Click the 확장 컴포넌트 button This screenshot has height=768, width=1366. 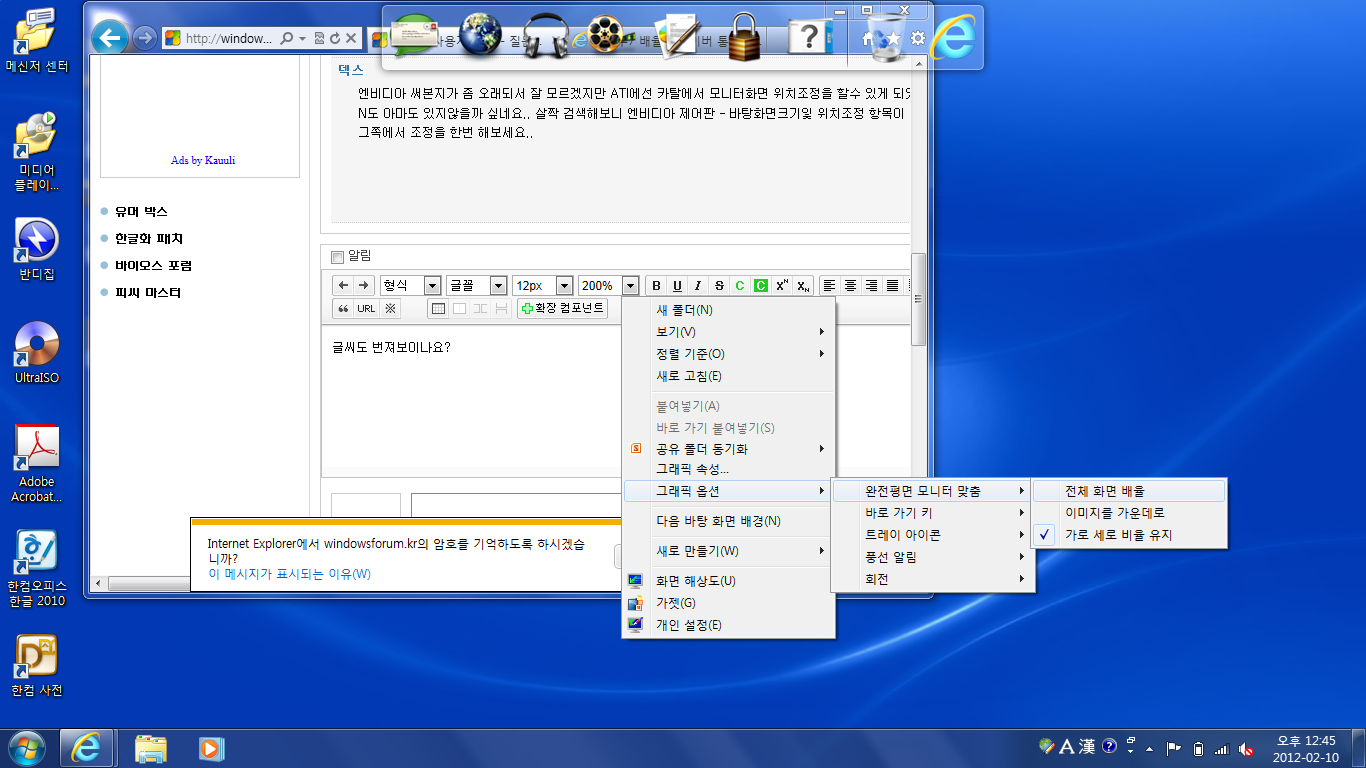(x=562, y=309)
